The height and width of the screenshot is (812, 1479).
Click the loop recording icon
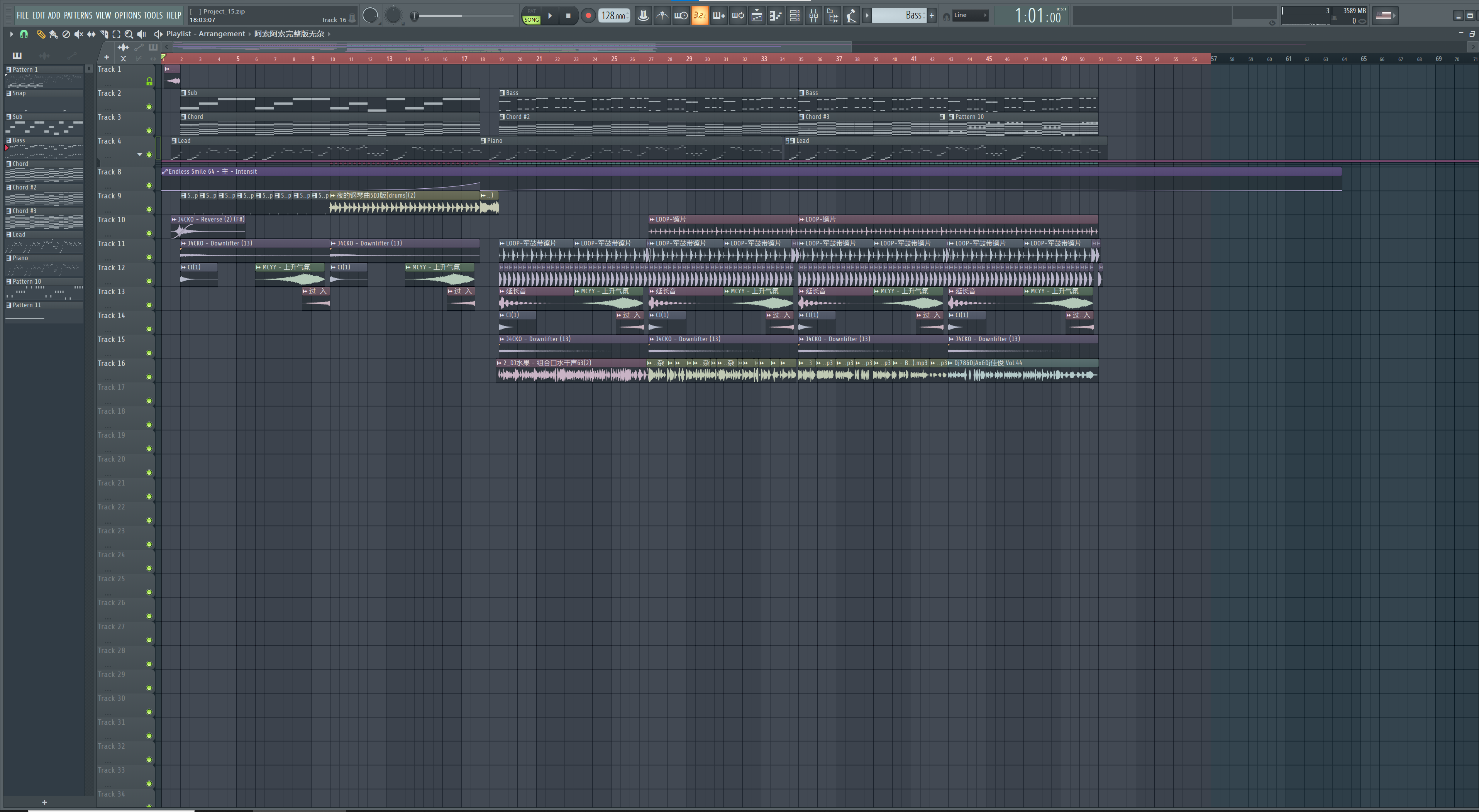pyautogui.click(x=738, y=15)
